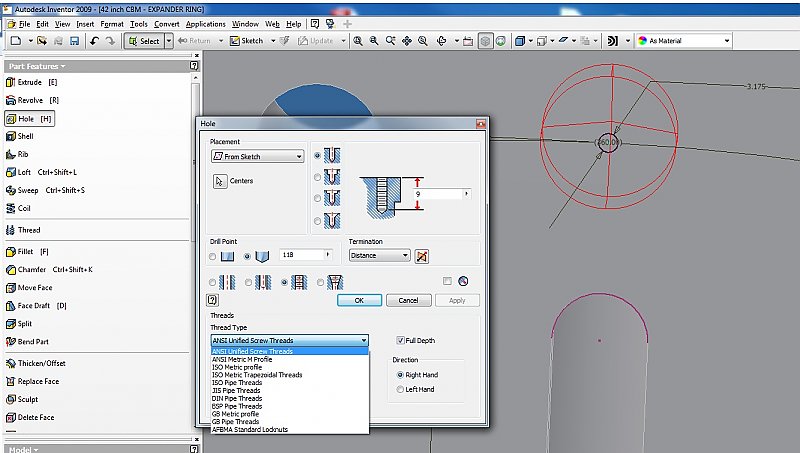
Task: Click the drill point angle field
Action: click(302, 255)
